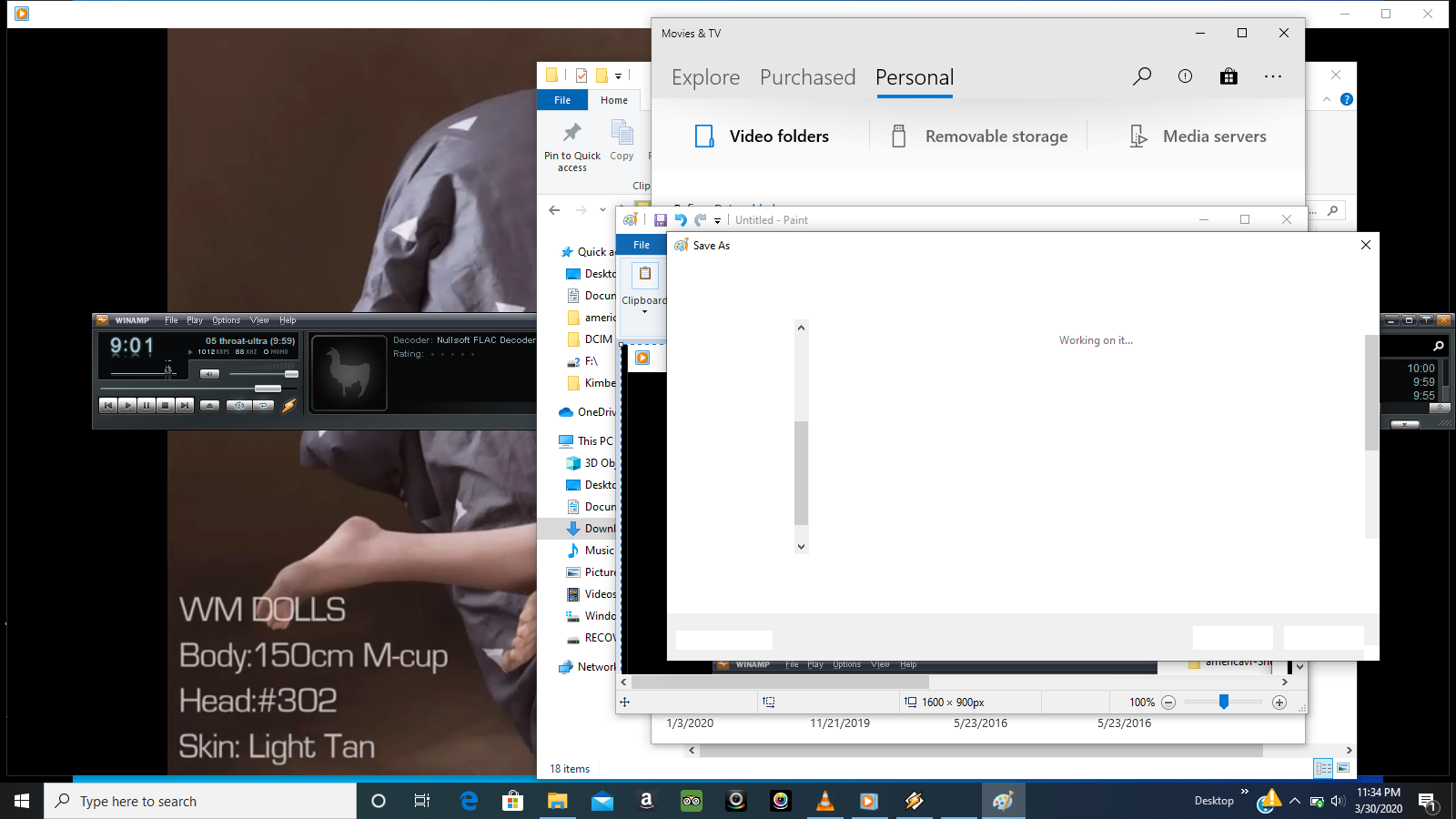Open Explorer quick access toolbar dropdown
The image size is (1456, 819).
pos(618,76)
